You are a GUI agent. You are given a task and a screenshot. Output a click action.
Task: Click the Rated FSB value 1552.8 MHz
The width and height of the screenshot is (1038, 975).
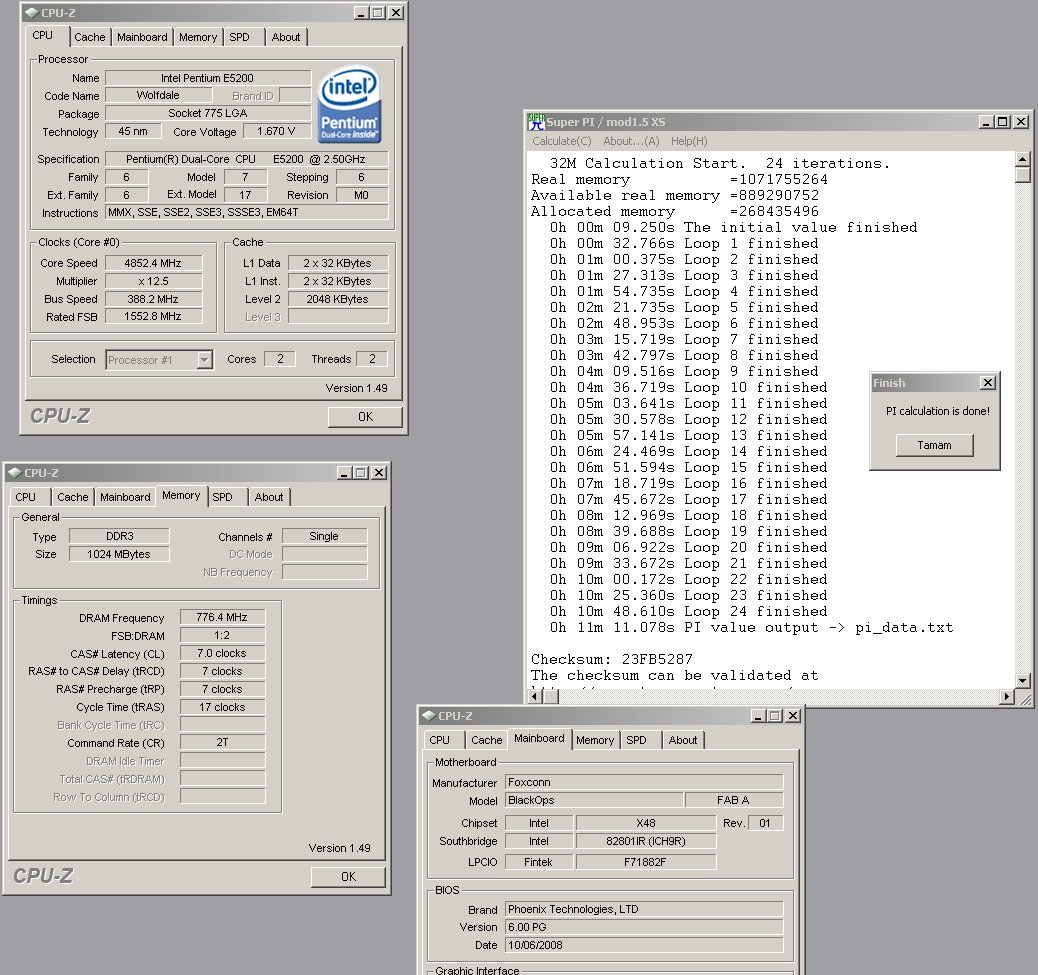click(153, 316)
